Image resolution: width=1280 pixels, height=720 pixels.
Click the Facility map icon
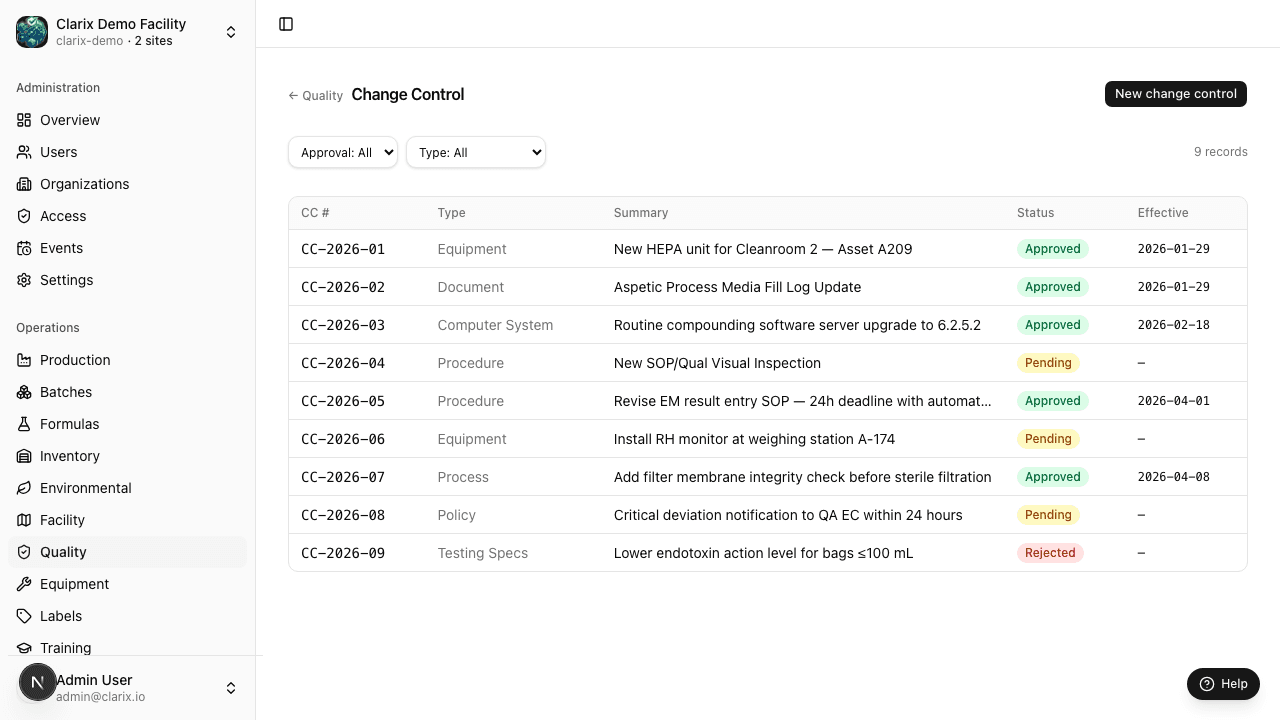24,520
